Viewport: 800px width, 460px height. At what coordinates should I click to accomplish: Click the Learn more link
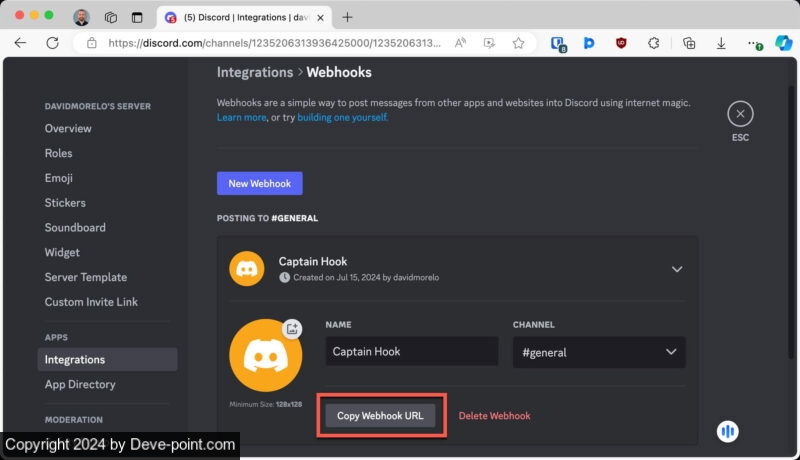[x=241, y=117]
